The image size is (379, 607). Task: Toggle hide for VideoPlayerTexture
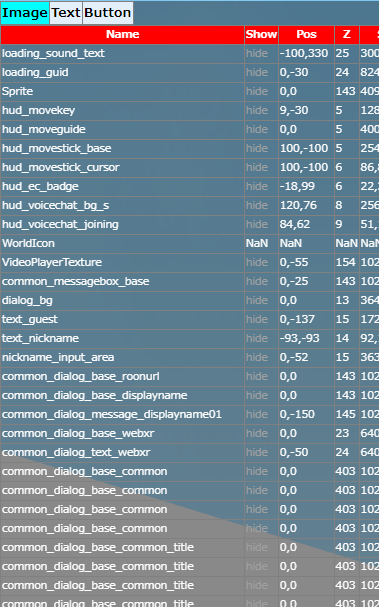[257, 262]
